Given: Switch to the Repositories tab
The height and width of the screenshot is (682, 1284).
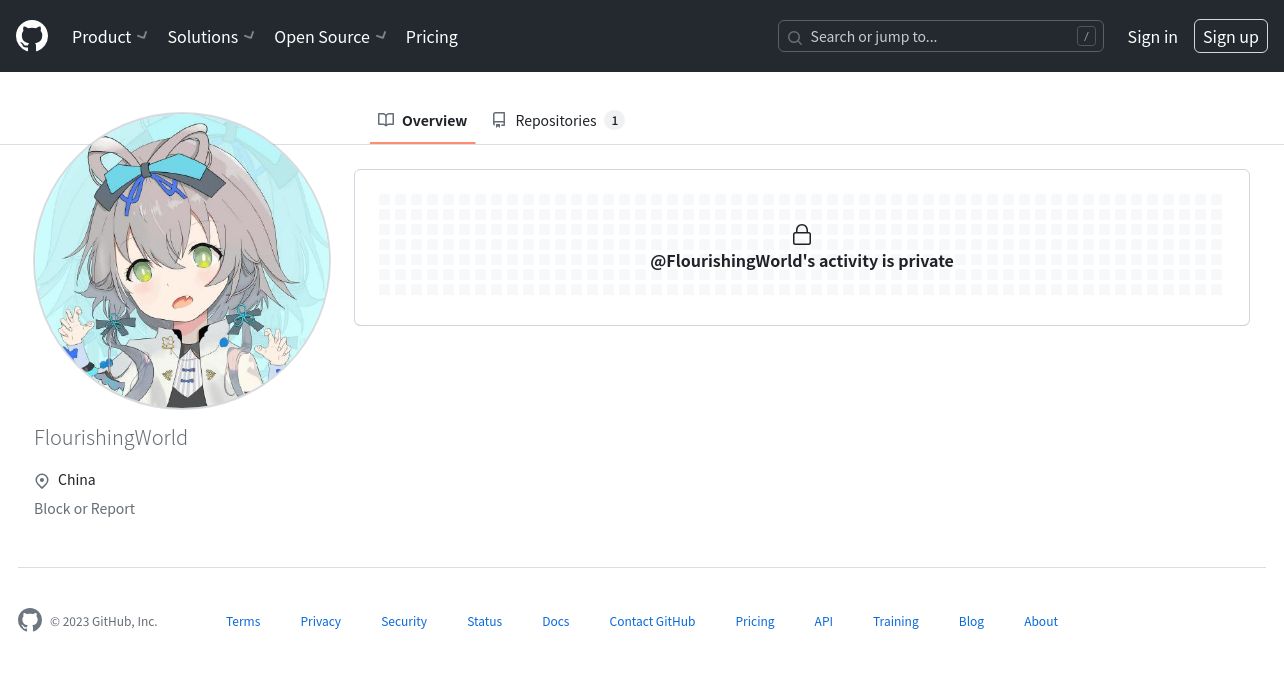Looking at the screenshot, I should 558,120.
